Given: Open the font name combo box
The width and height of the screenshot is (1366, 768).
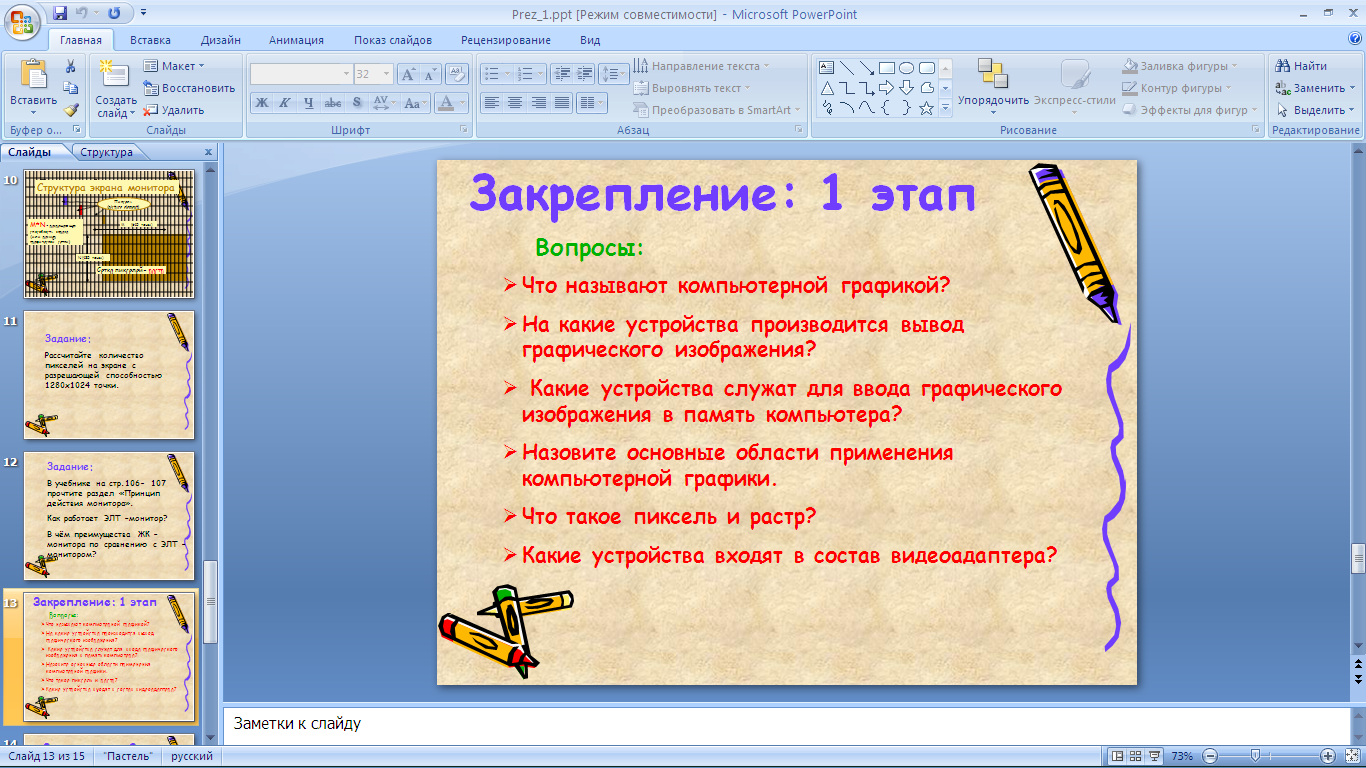Looking at the screenshot, I should point(301,74).
